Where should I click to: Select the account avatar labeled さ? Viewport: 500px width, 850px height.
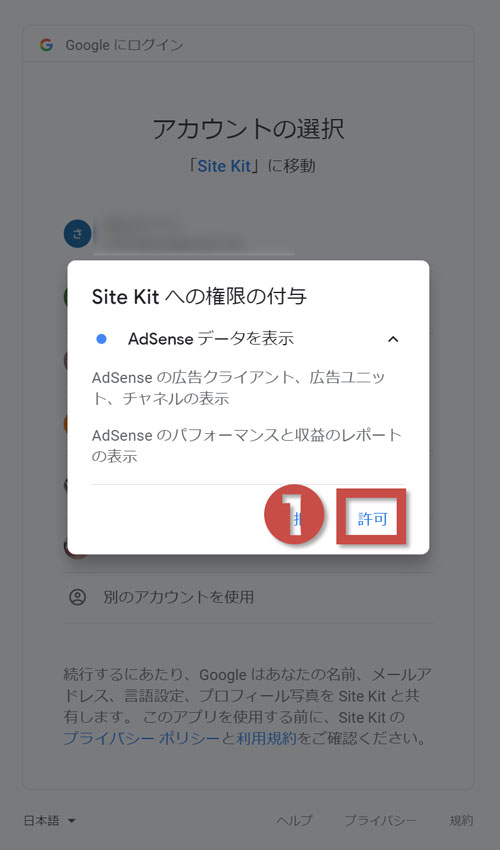click(78, 234)
